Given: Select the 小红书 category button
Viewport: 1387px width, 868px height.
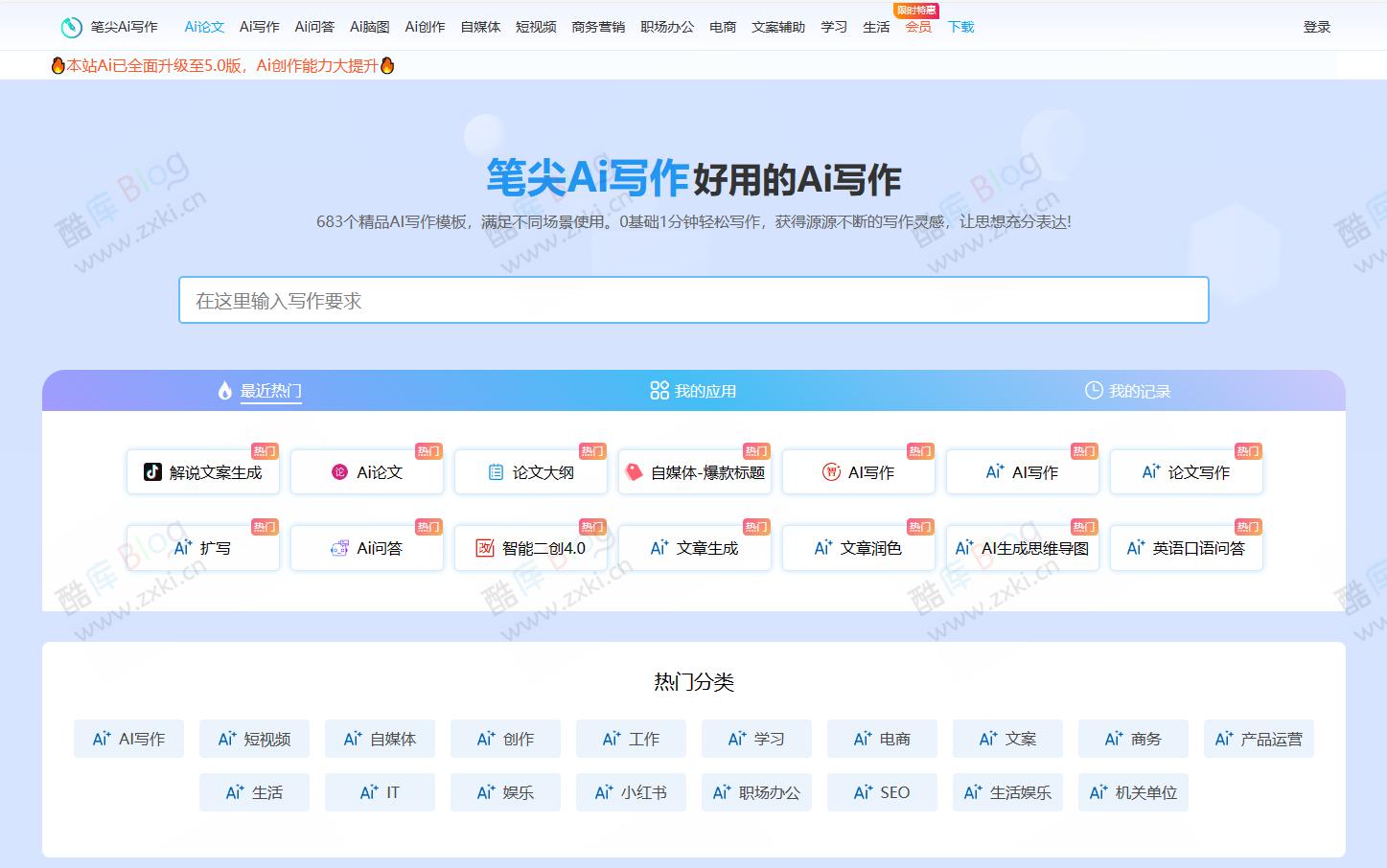Looking at the screenshot, I should coord(631,791).
